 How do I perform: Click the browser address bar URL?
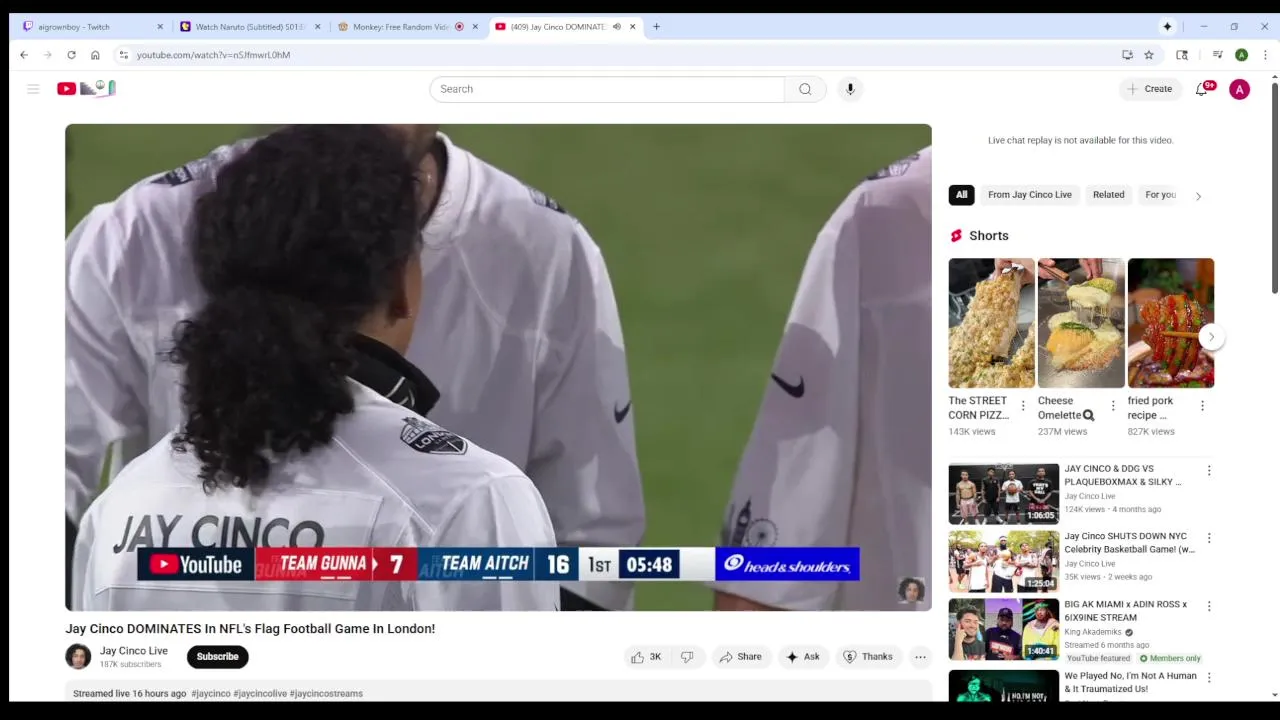(x=213, y=55)
